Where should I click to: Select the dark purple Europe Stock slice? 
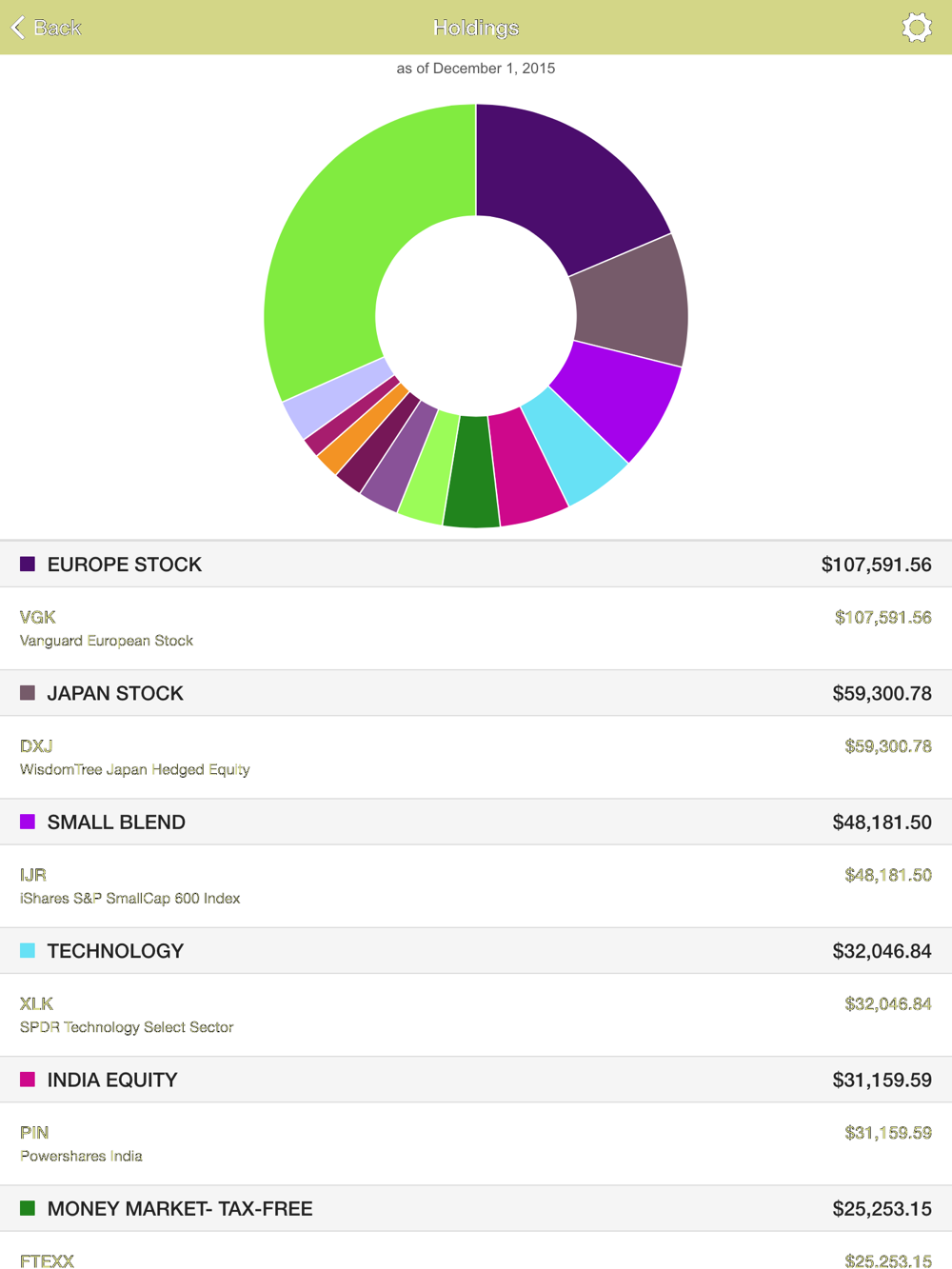[562, 190]
